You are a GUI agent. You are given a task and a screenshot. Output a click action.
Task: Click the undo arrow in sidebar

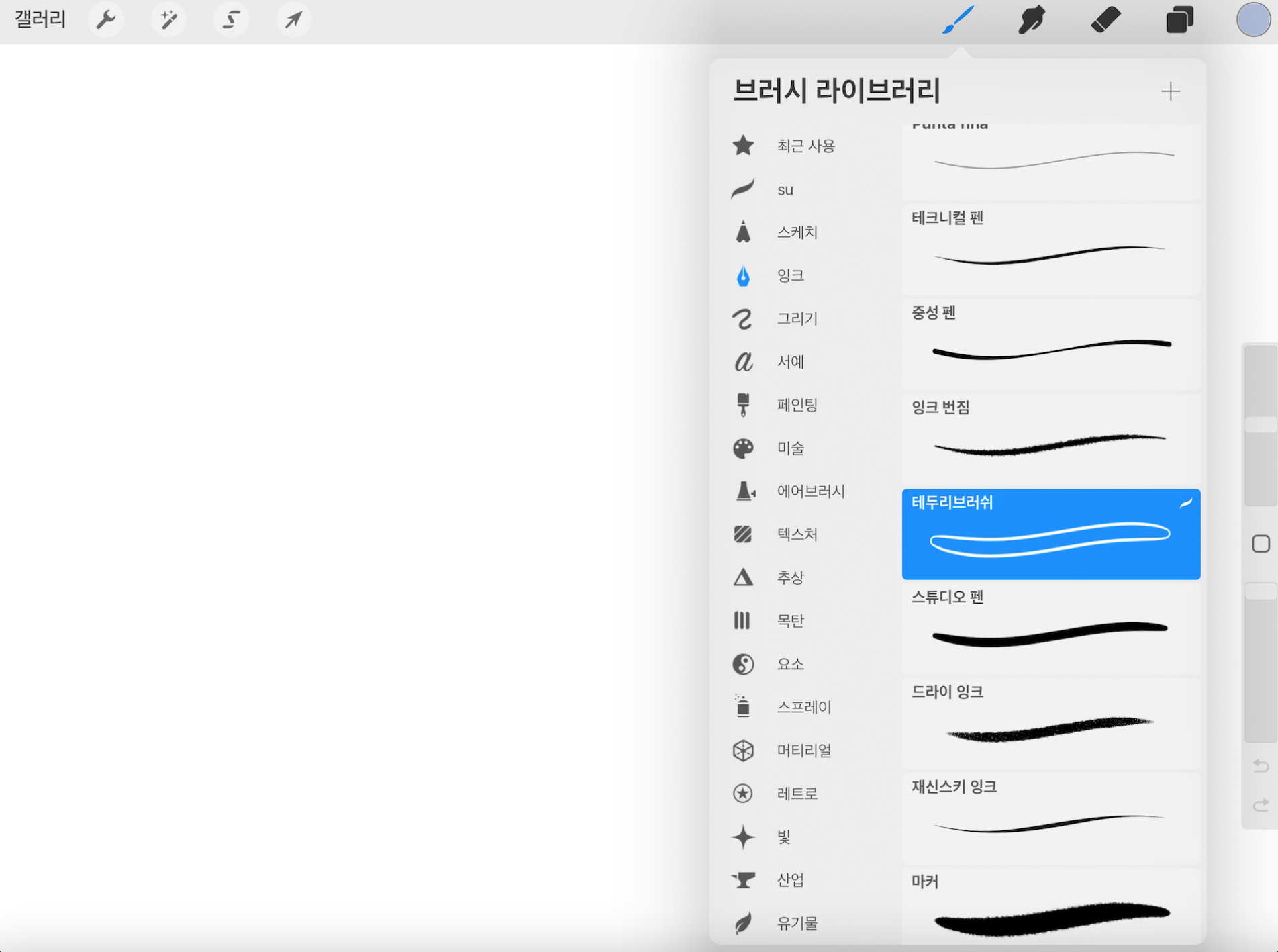[x=1261, y=765]
